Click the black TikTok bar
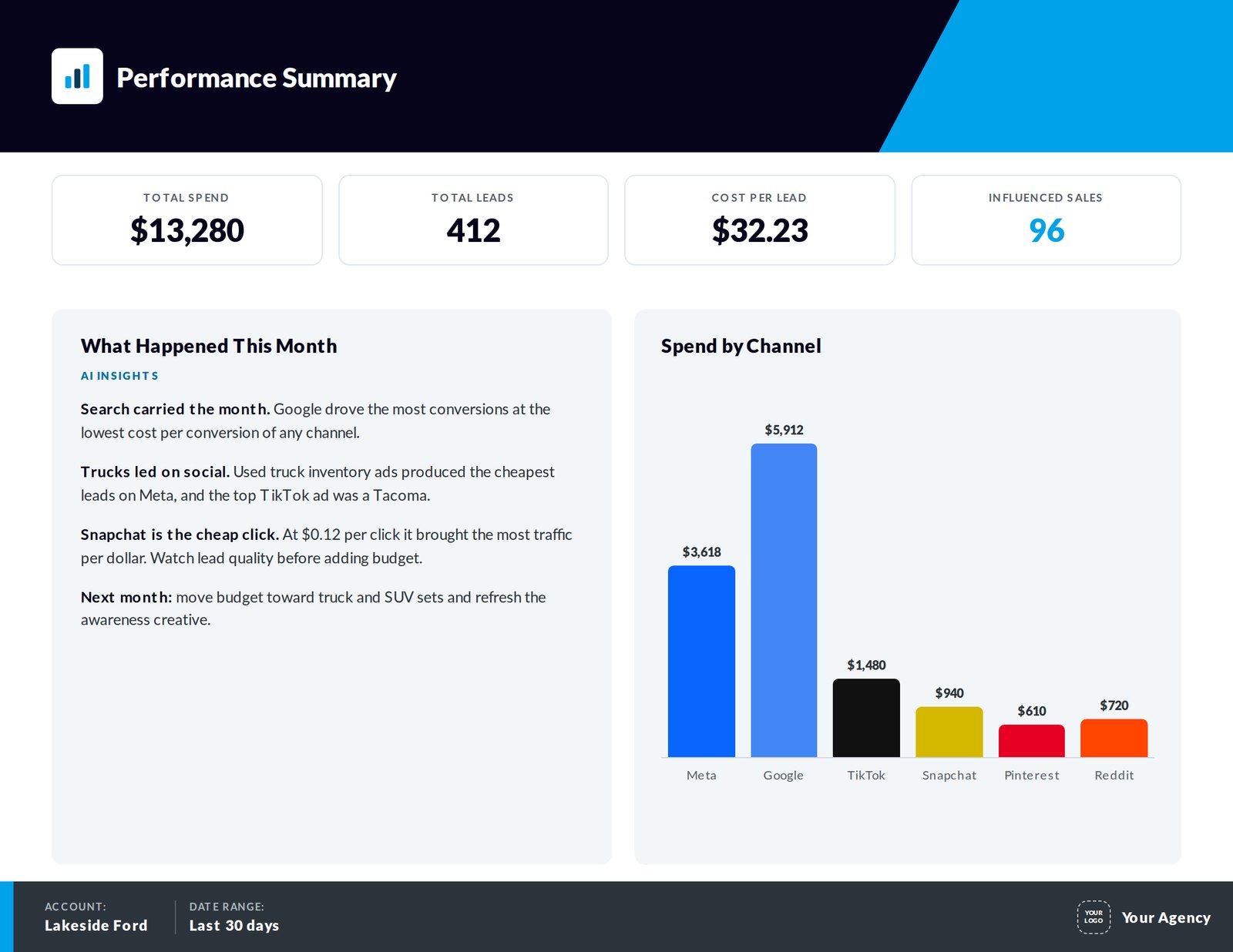1233x952 pixels. click(866, 718)
